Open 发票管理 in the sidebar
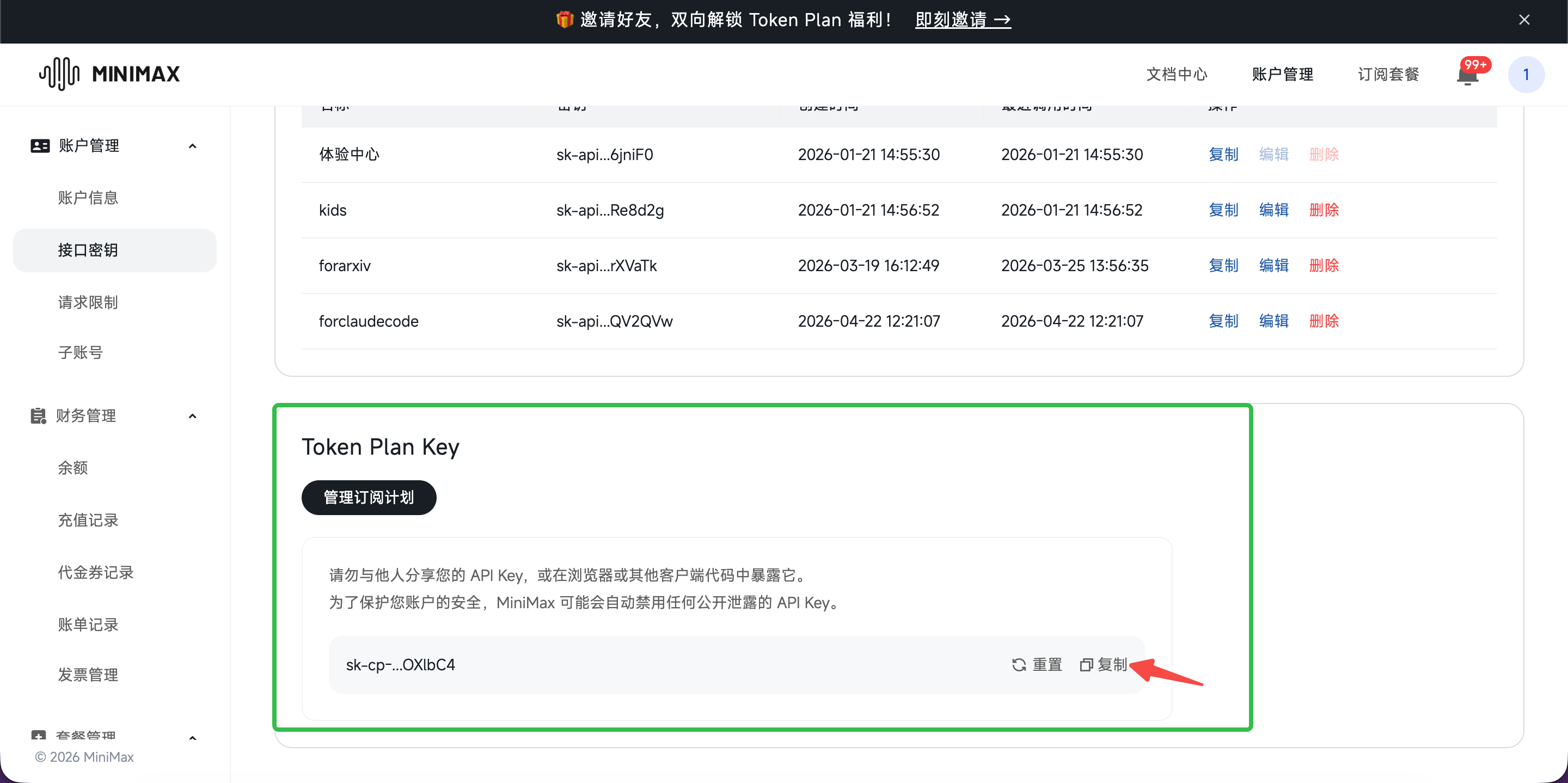This screenshot has height=783, width=1568. tap(88, 675)
